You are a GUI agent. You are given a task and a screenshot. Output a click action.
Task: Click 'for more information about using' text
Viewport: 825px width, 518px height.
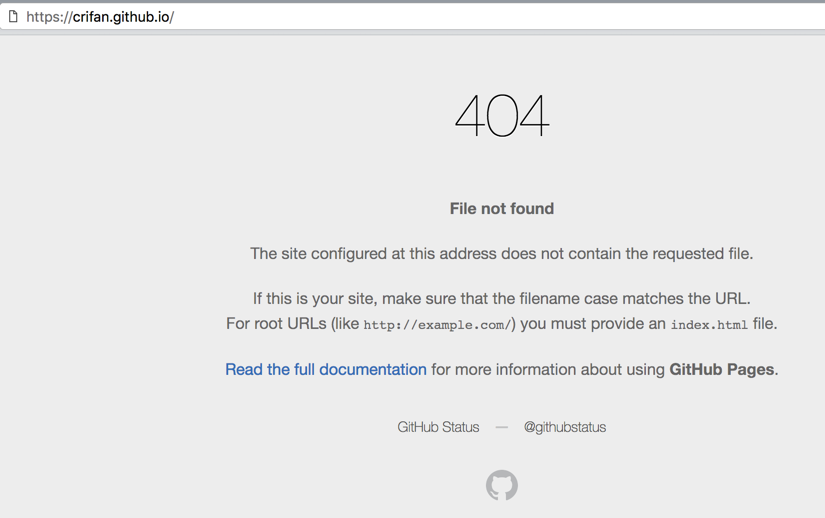(x=548, y=369)
